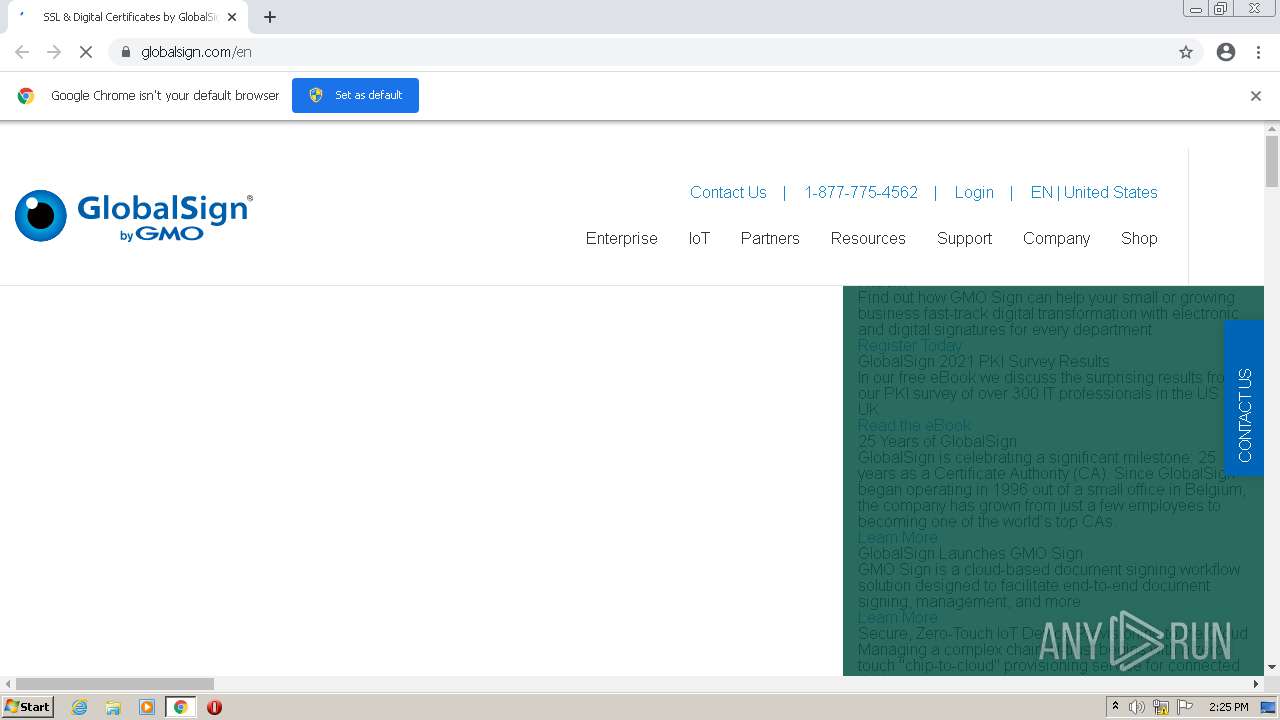This screenshot has height=720, width=1280.
Task: Select the Chrome taskbar button
Action: pos(180,707)
